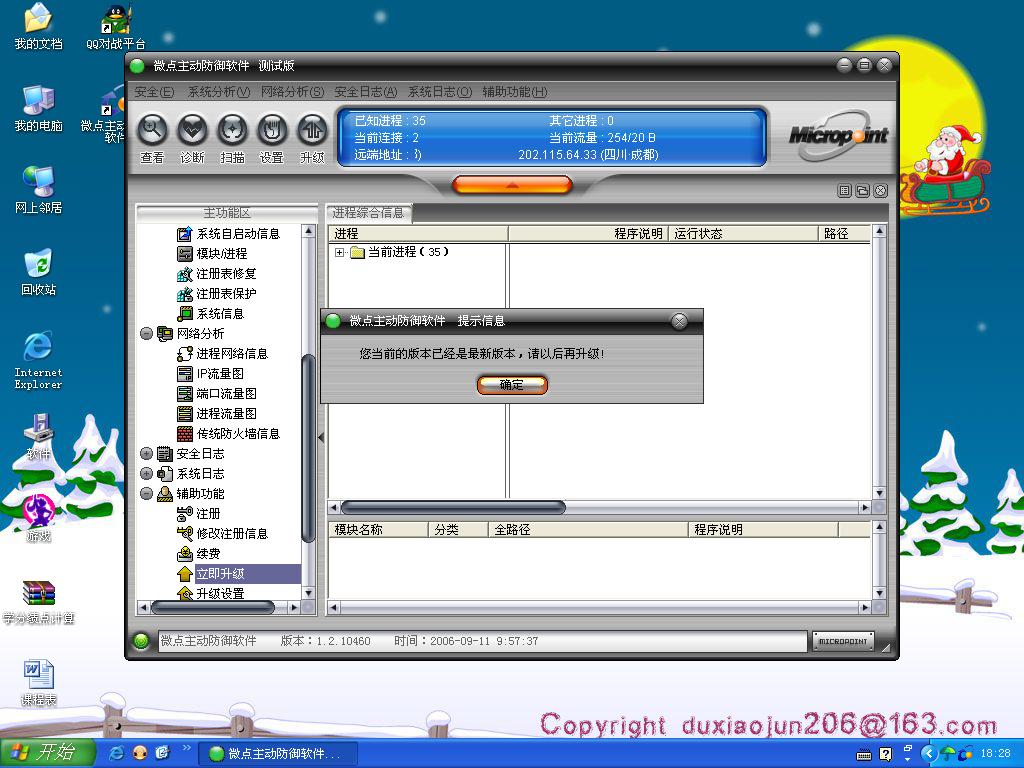The width and height of the screenshot is (1024, 768).
Task: Hide the left panel with the splitter arrow
Action: point(321,438)
